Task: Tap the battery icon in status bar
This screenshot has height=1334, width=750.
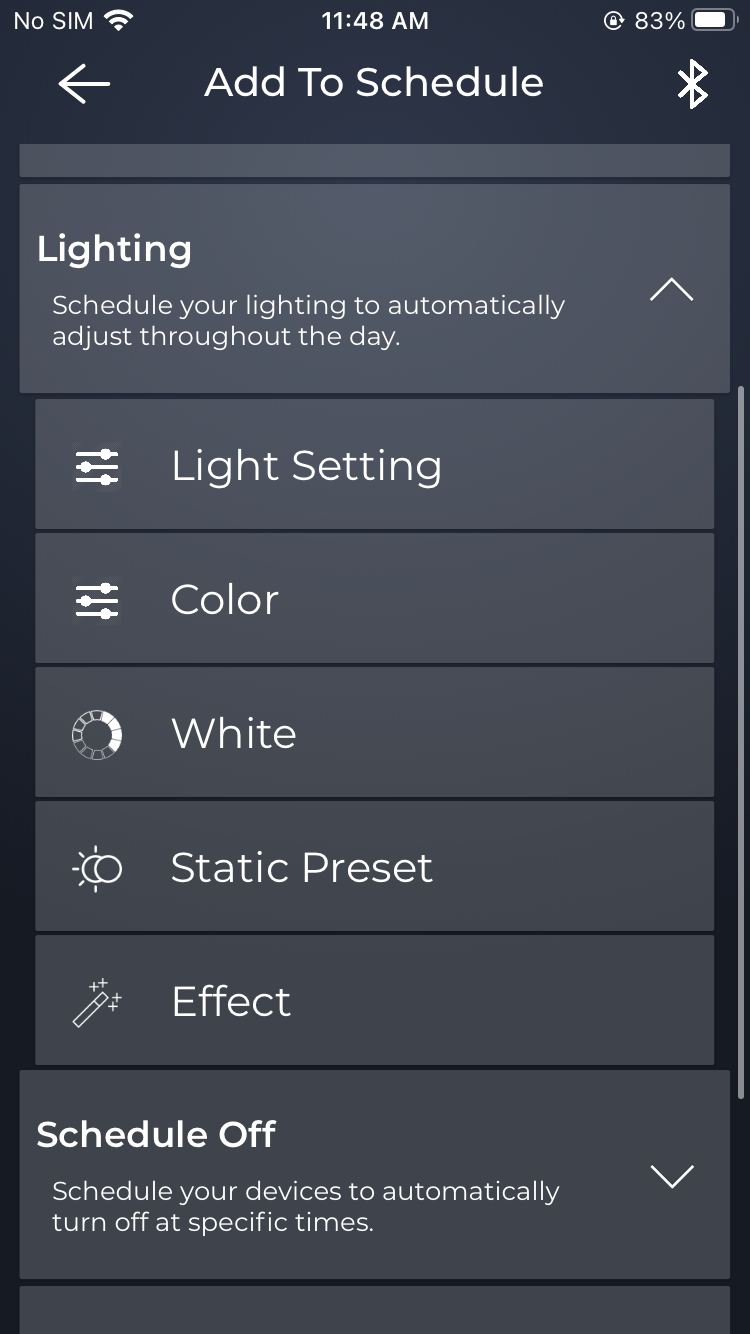Action: click(x=714, y=20)
